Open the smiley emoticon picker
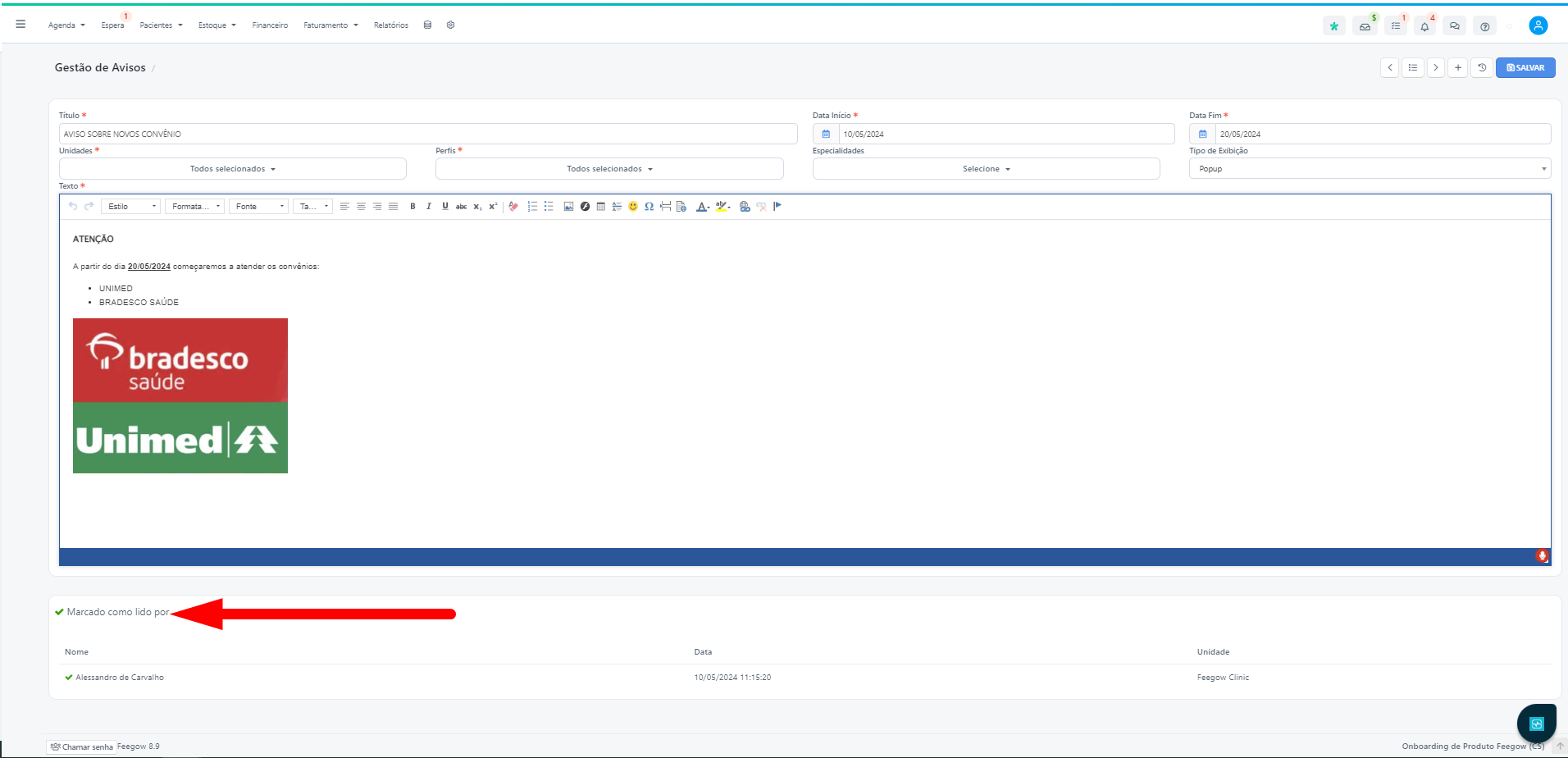 (633, 207)
